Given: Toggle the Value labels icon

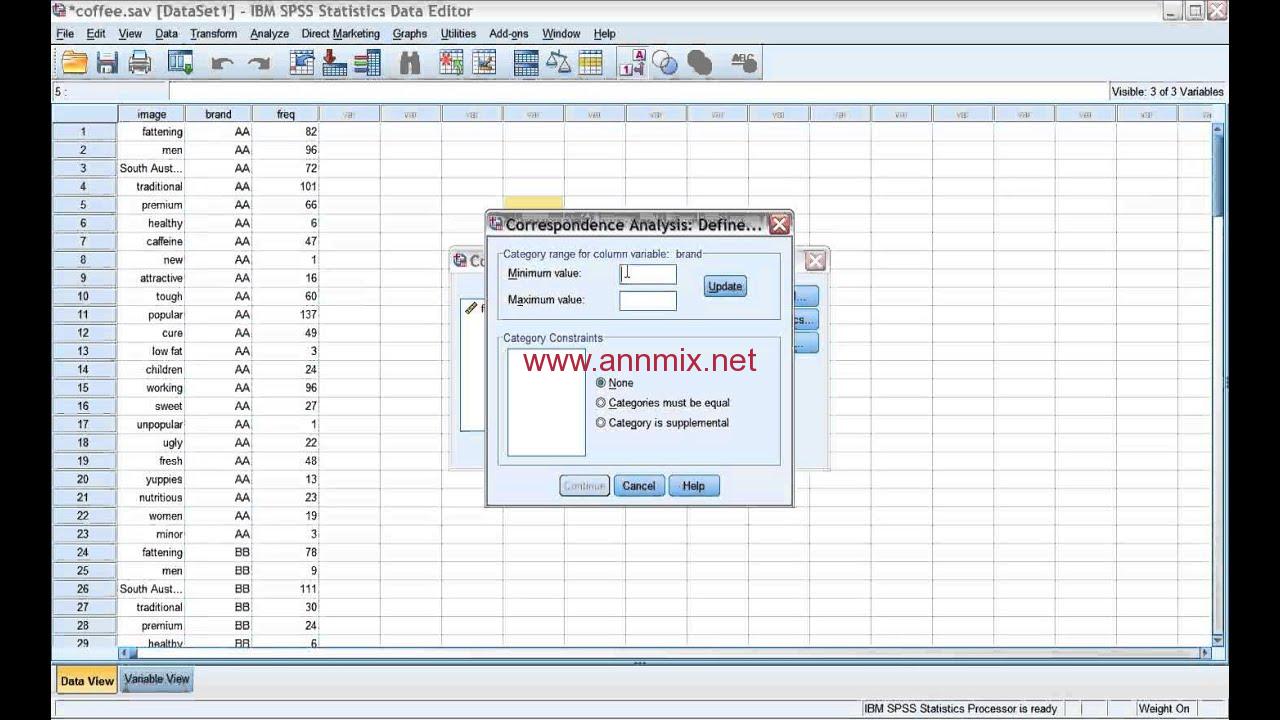Looking at the screenshot, I should pos(633,63).
